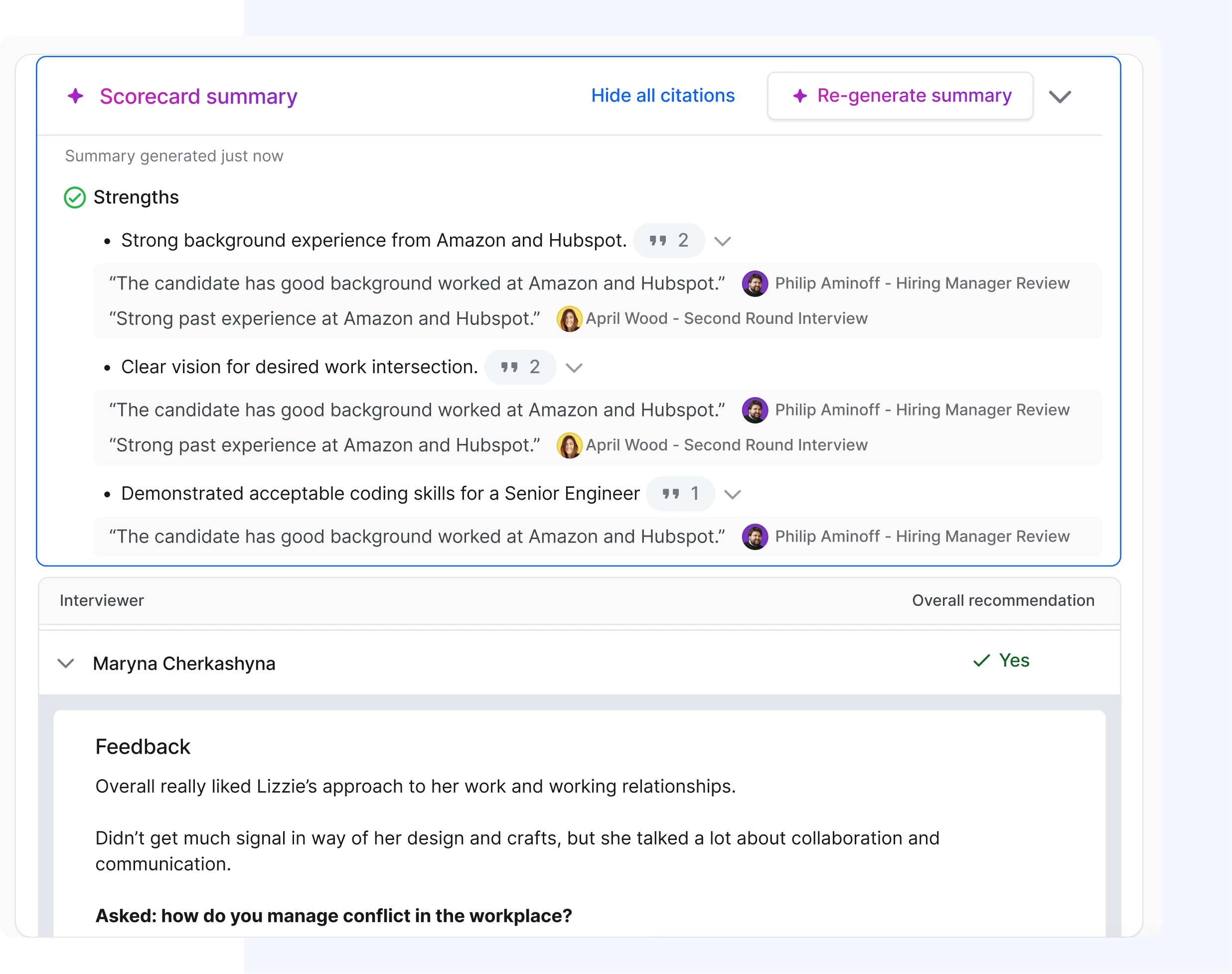Viewport: 1232px width, 974px height.
Task: Click Philip Aminoff's avatar next to coding skills quote
Action: pos(755,536)
